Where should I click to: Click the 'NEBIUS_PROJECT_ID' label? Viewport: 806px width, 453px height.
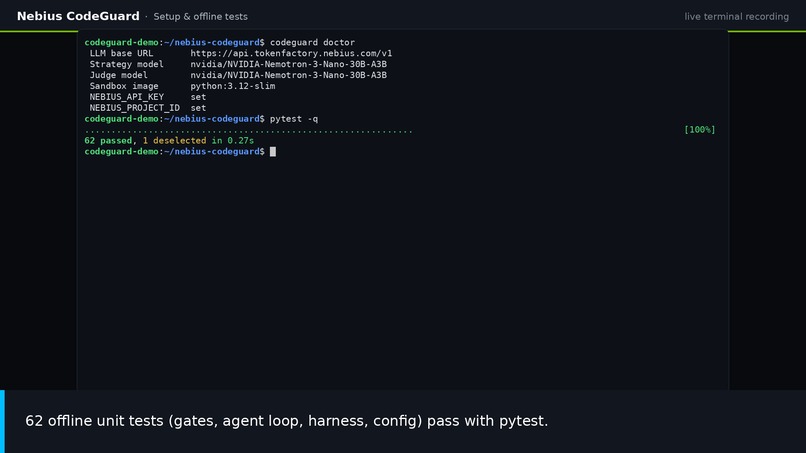(x=135, y=108)
